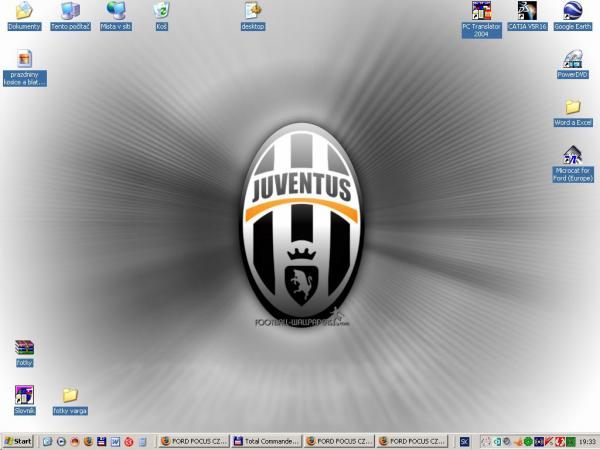
Task: Select Miesta v sieti network icon
Action: (116, 12)
